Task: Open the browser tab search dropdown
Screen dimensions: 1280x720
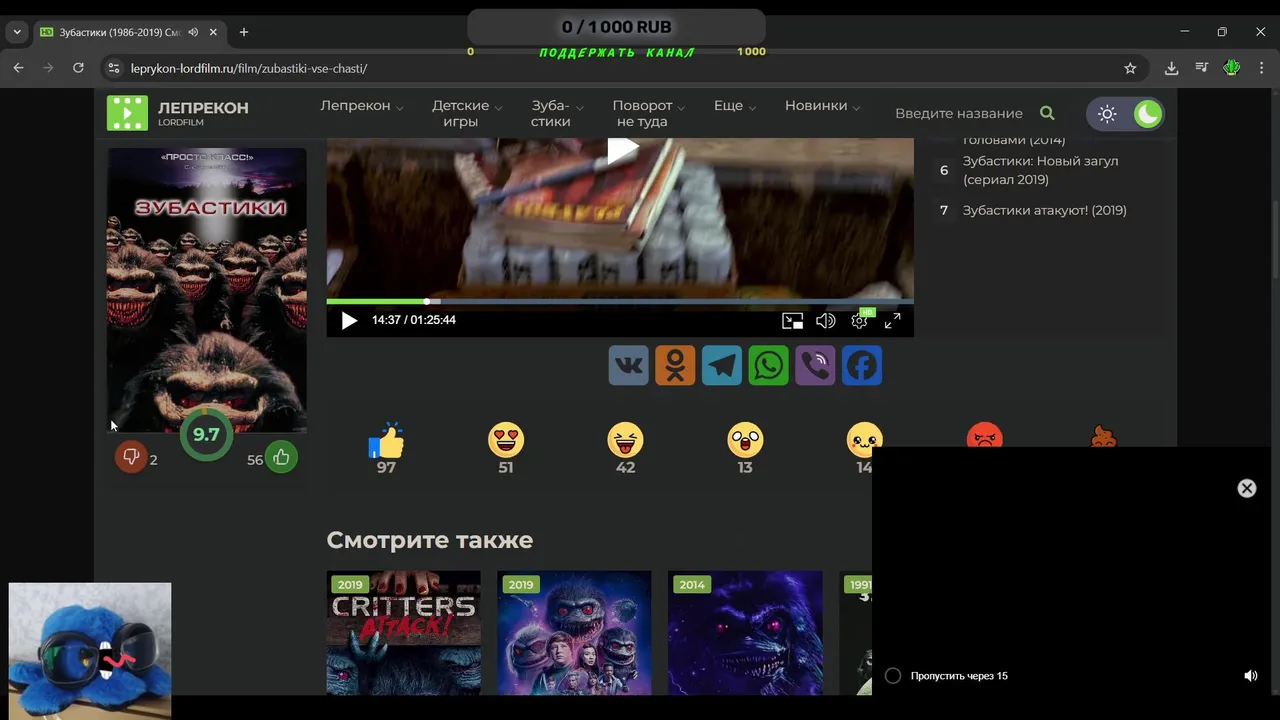Action: tap(17, 32)
